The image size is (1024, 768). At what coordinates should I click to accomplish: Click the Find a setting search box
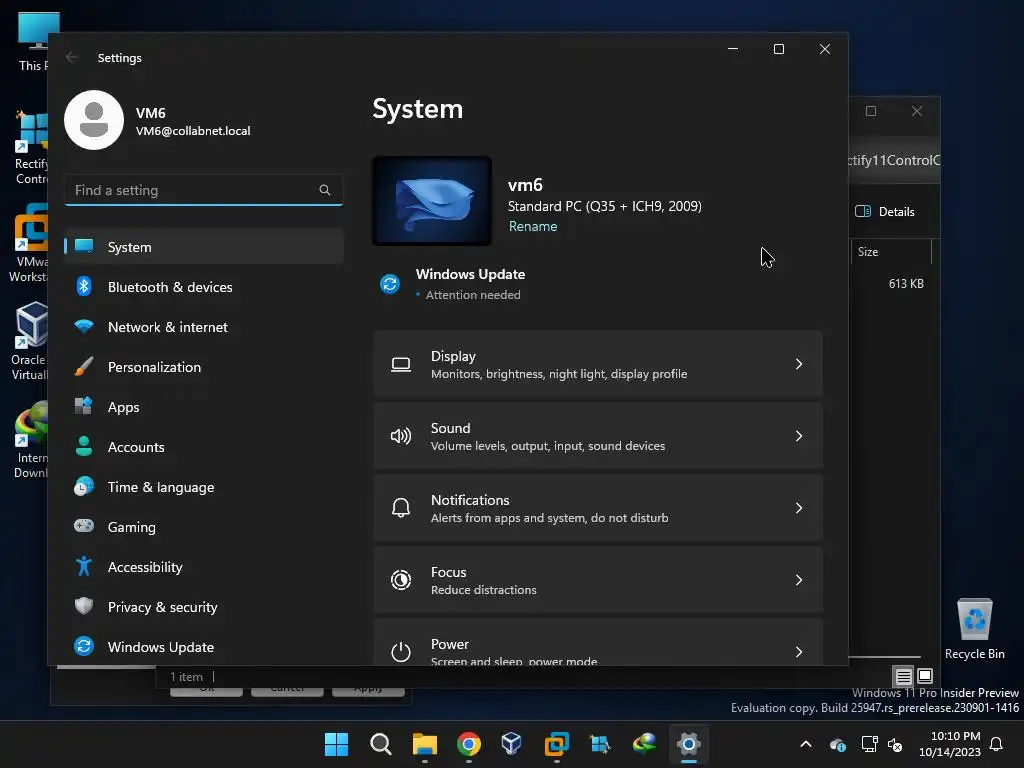pos(204,190)
